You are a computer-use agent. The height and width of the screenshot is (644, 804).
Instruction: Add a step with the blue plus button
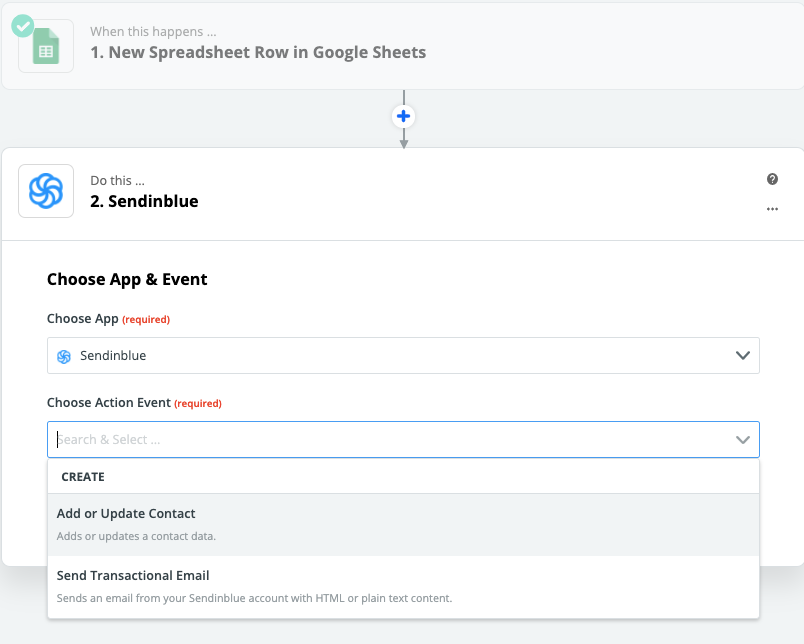pyautogui.click(x=404, y=116)
